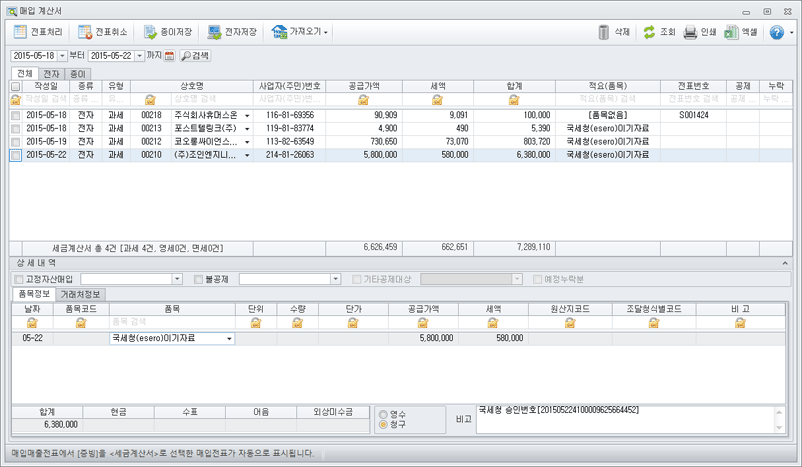Select the 영수 radio button
This screenshot has height=467, width=802.
[384, 413]
